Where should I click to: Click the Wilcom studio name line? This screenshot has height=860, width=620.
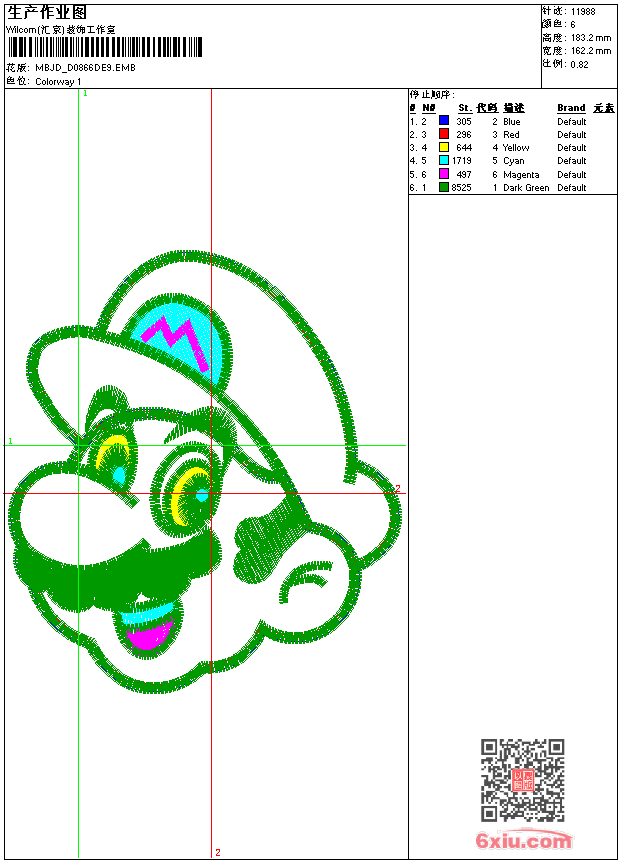point(61,30)
